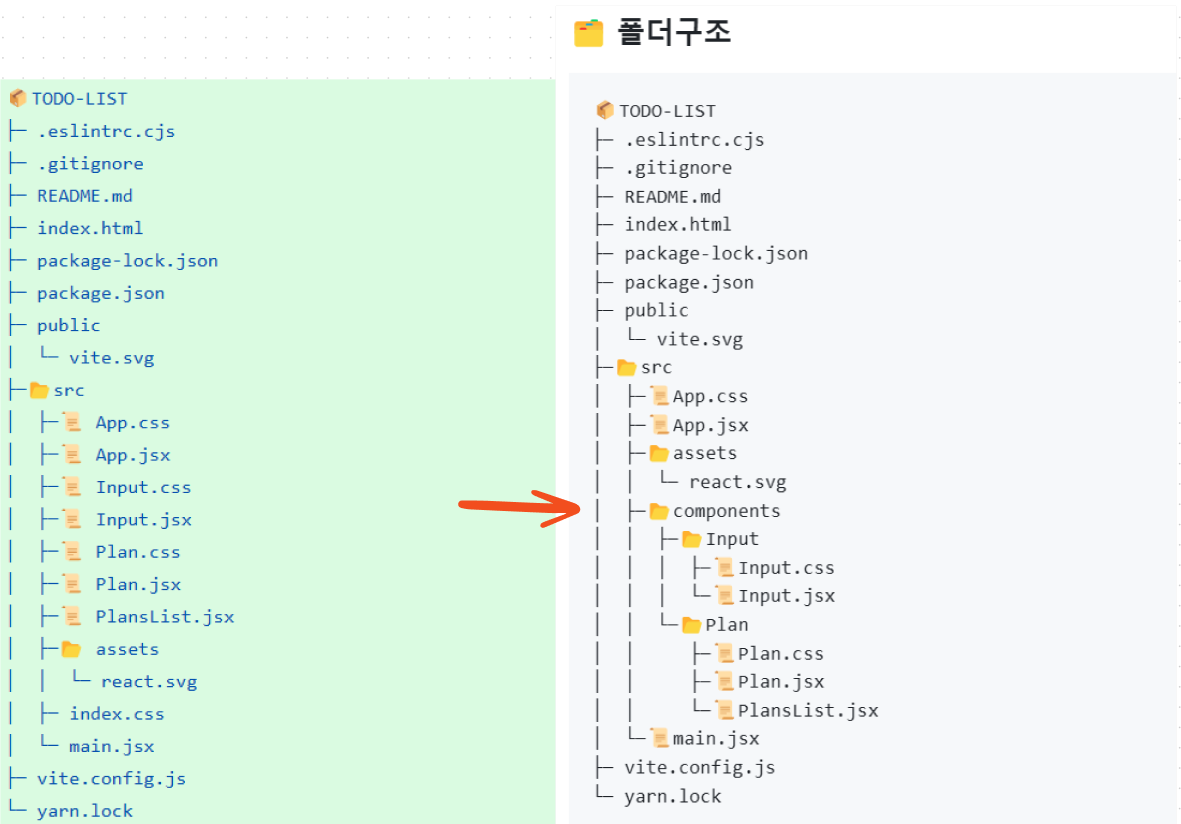The image size is (1181, 824).
Task: Click file icon next to PlansList.jsx on right
Action: coord(725,710)
